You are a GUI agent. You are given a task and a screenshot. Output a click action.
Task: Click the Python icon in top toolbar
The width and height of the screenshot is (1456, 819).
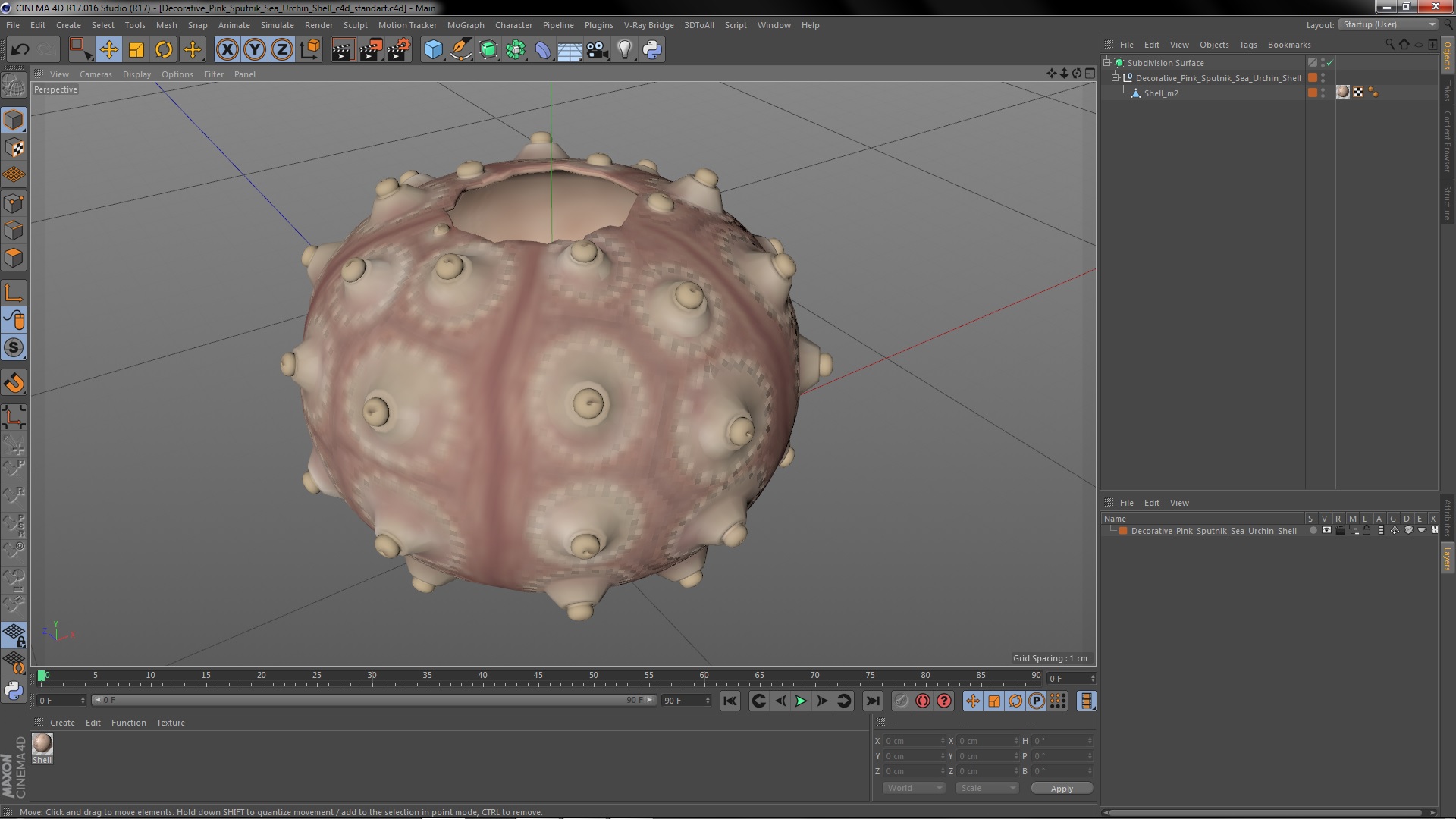point(652,50)
